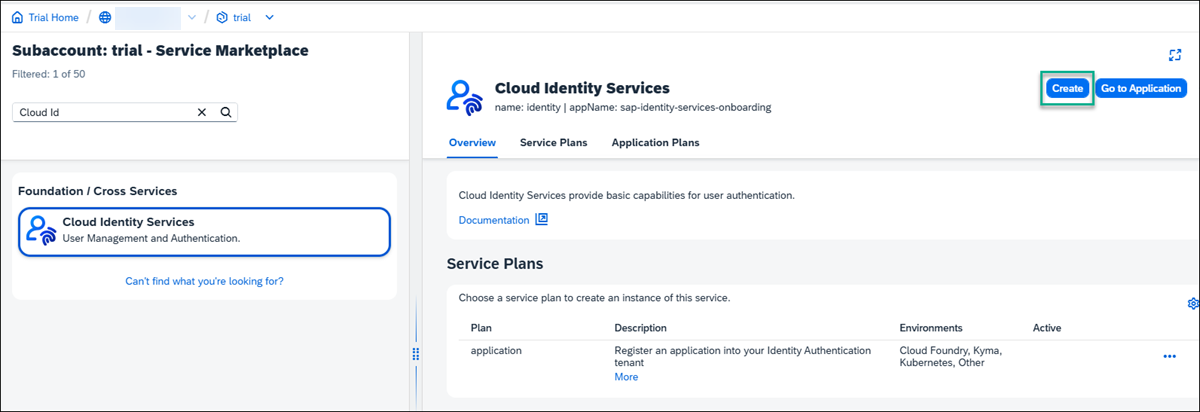Click the full screen expand icon
The height and width of the screenshot is (412, 1200).
[x=1176, y=55]
